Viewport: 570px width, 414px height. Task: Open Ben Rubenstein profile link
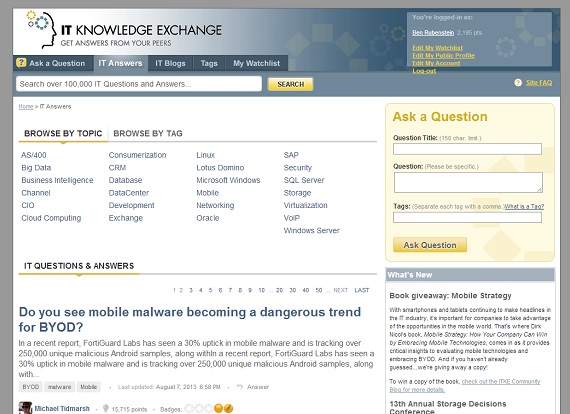point(433,33)
